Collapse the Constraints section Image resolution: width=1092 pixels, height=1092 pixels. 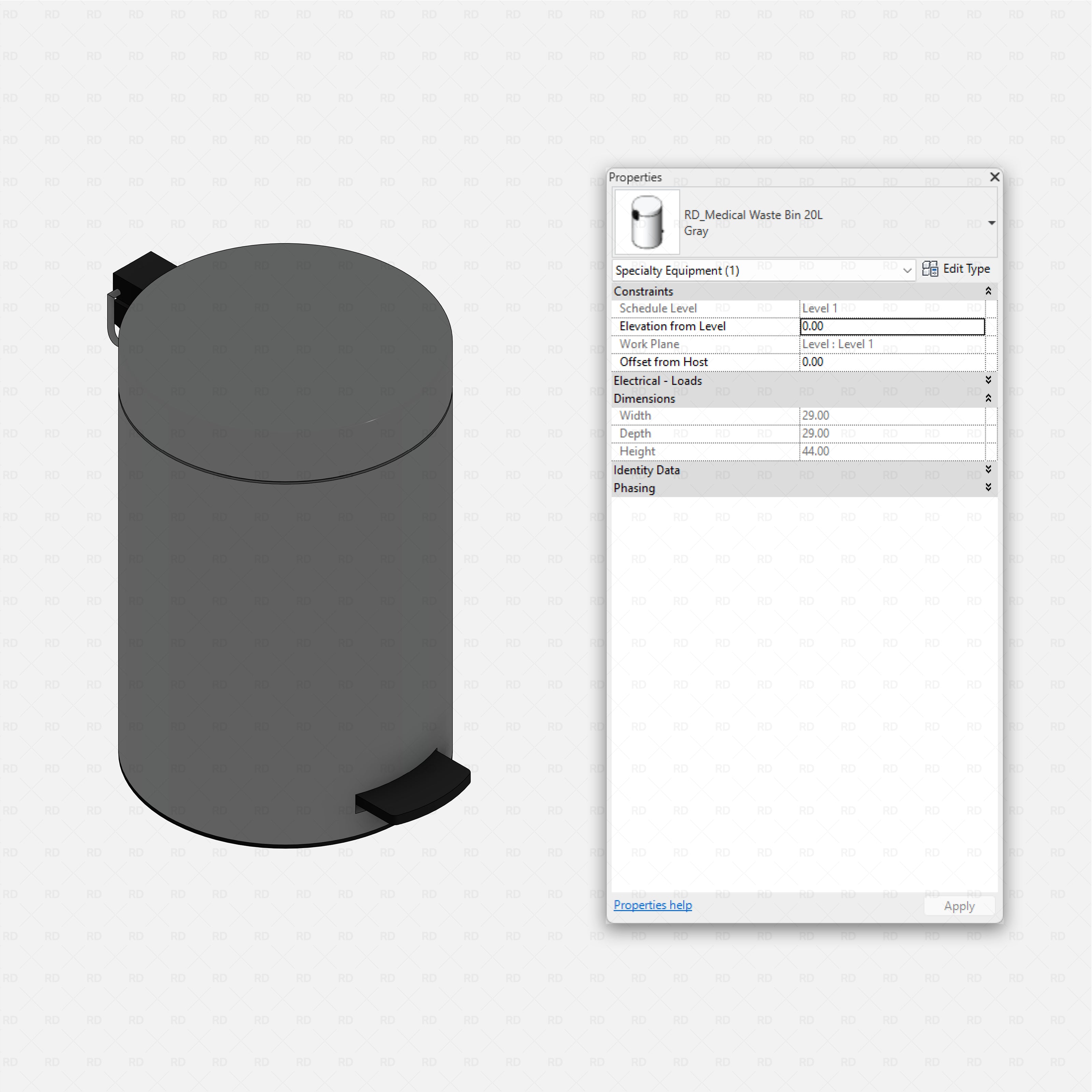(x=989, y=291)
